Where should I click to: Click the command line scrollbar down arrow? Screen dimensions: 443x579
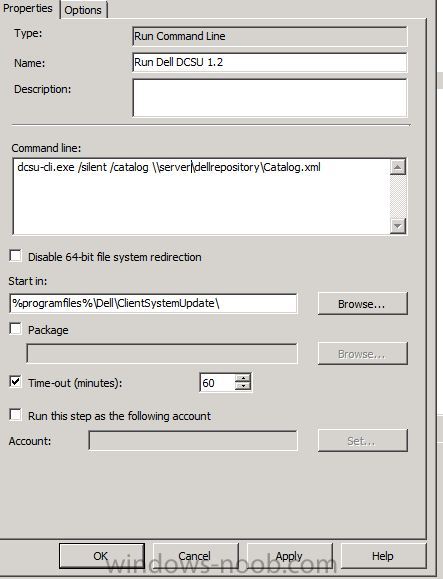398,226
